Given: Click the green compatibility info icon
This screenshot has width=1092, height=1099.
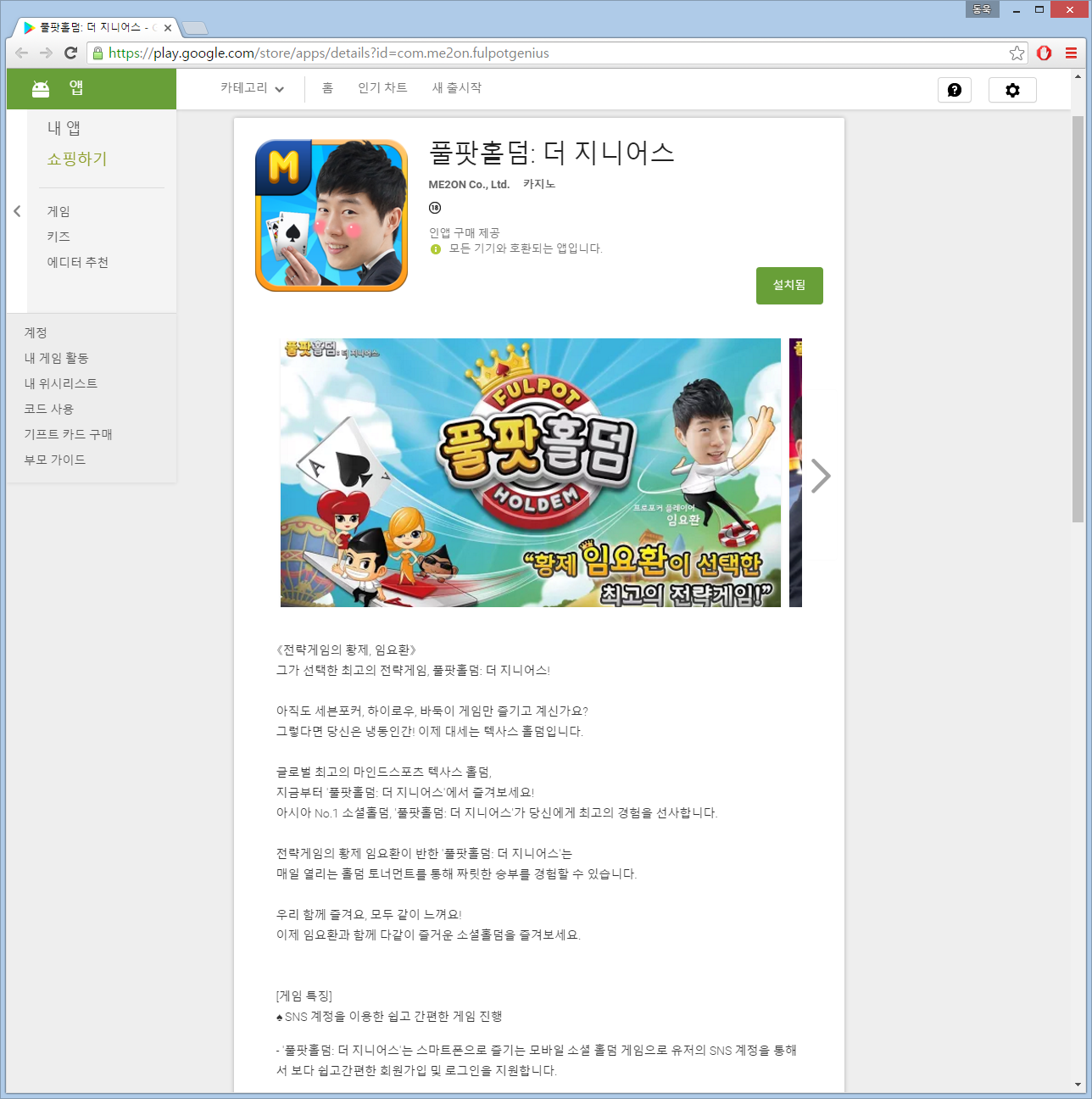Looking at the screenshot, I should [x=436, y=249].
